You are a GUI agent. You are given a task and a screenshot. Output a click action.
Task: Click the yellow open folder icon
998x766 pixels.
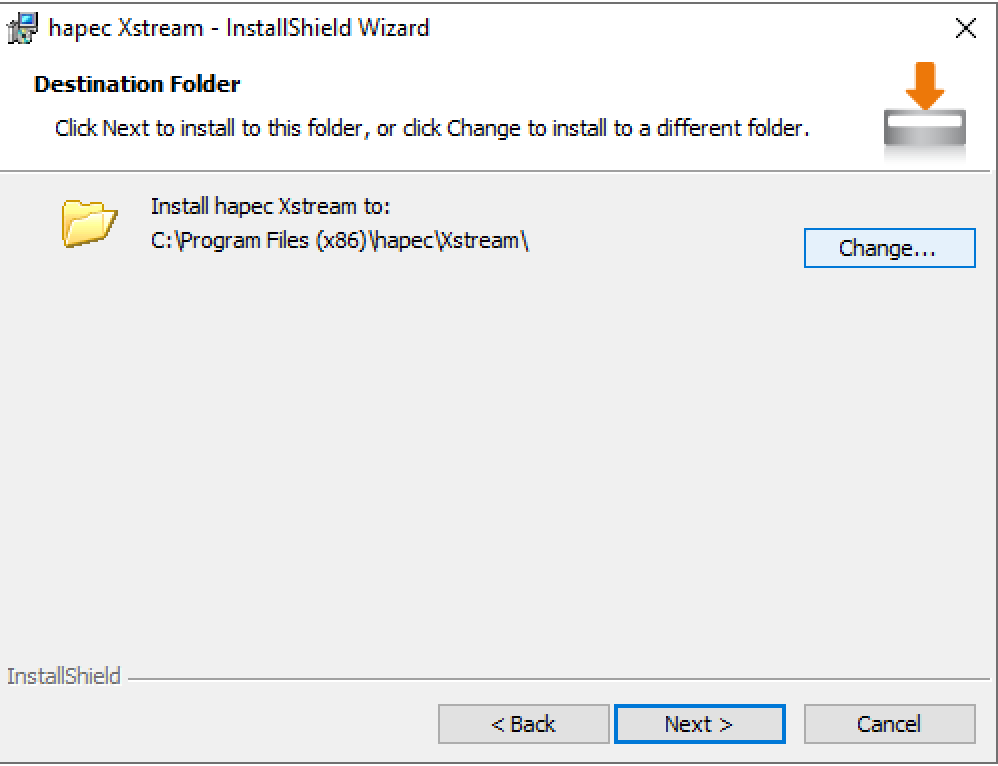tap(89, 222)
